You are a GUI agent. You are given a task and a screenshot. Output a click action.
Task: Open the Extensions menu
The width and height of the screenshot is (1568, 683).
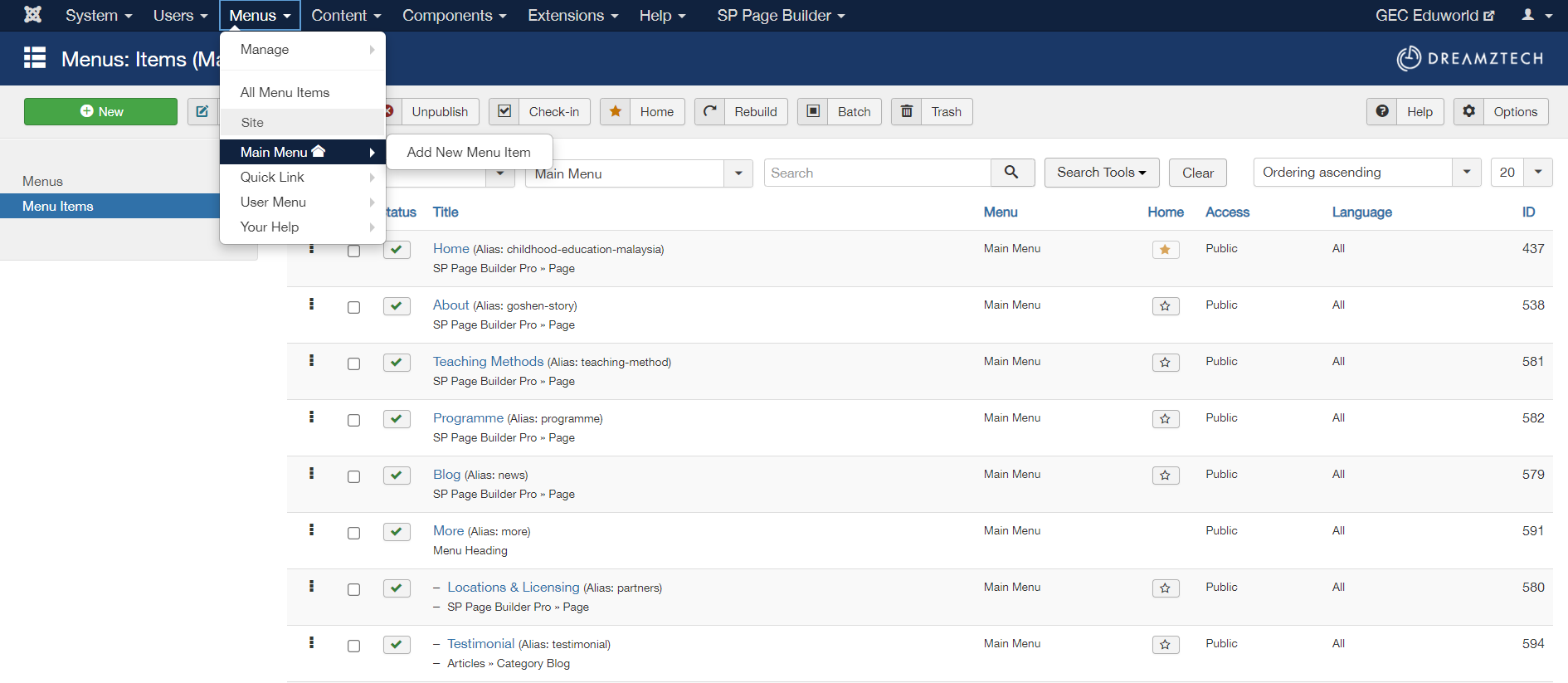click(x=572, y=15)
